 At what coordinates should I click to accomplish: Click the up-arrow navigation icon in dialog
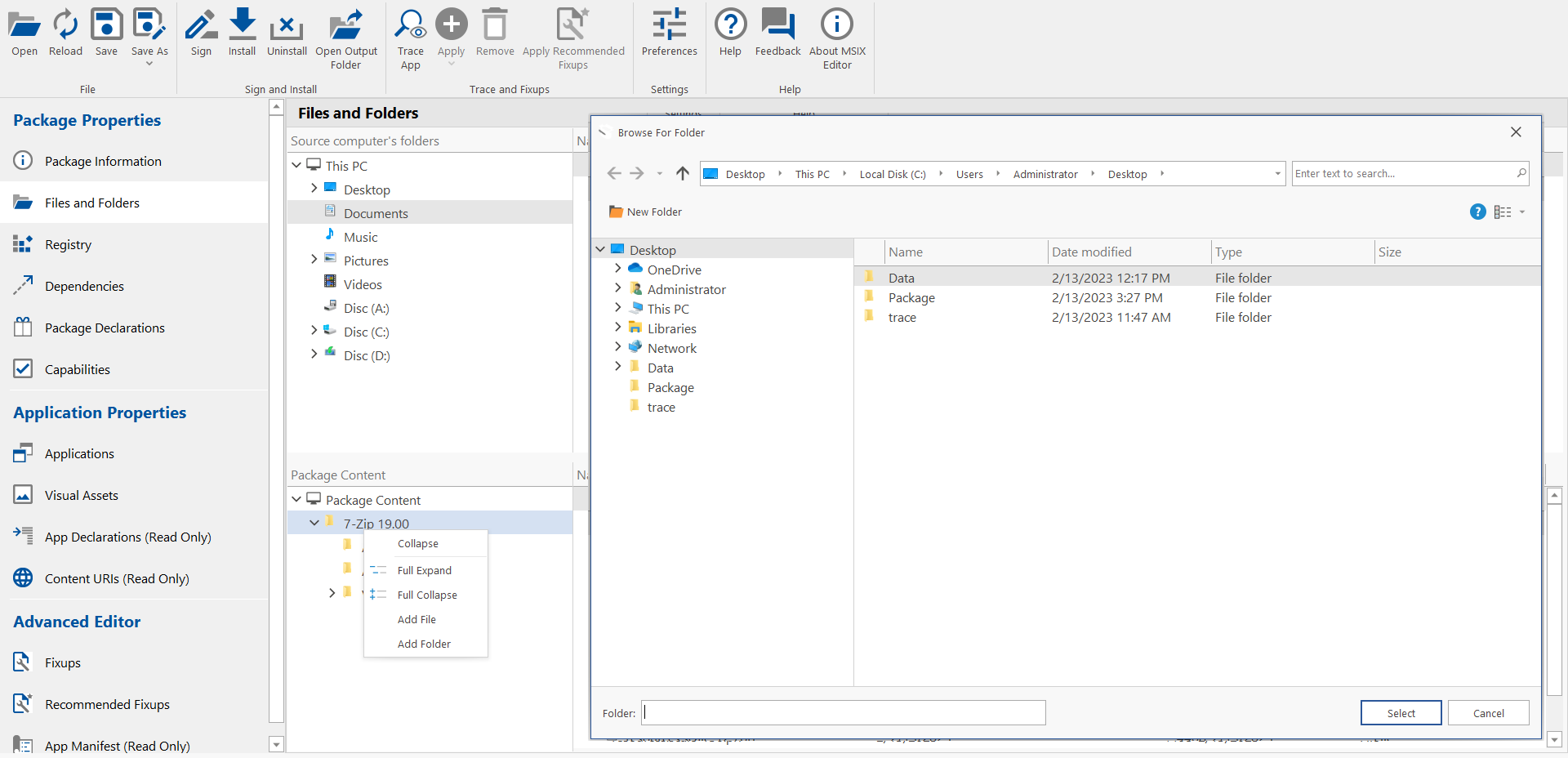pos(683,173)
